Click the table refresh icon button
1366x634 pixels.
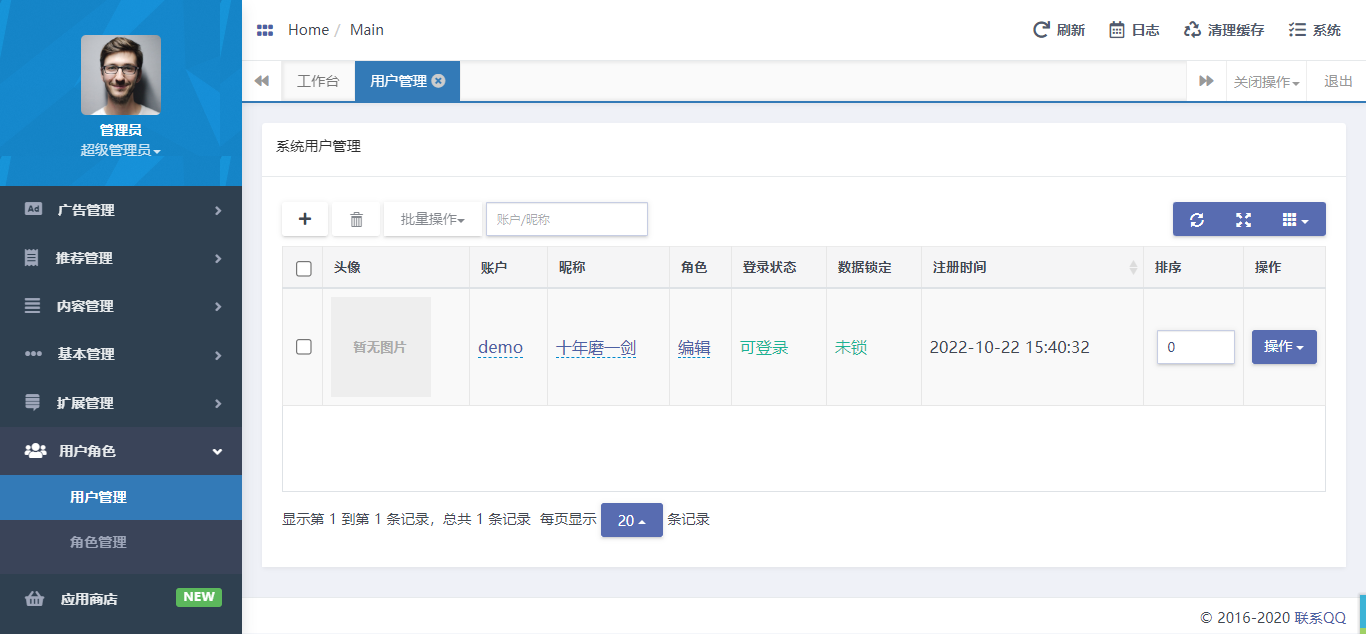pyautogui.click(x=1196, y=219)
